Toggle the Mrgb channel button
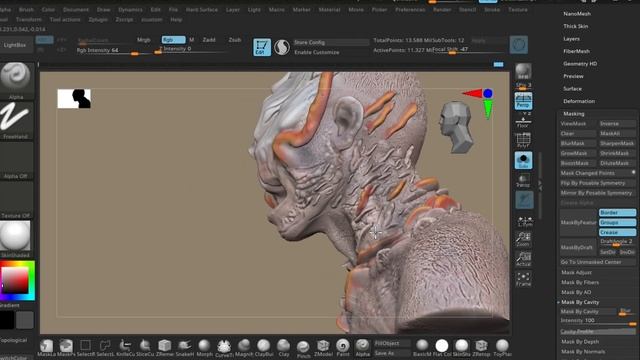This screenshot has height=360, width=640. pyautogui.click(x=144, y=40)
